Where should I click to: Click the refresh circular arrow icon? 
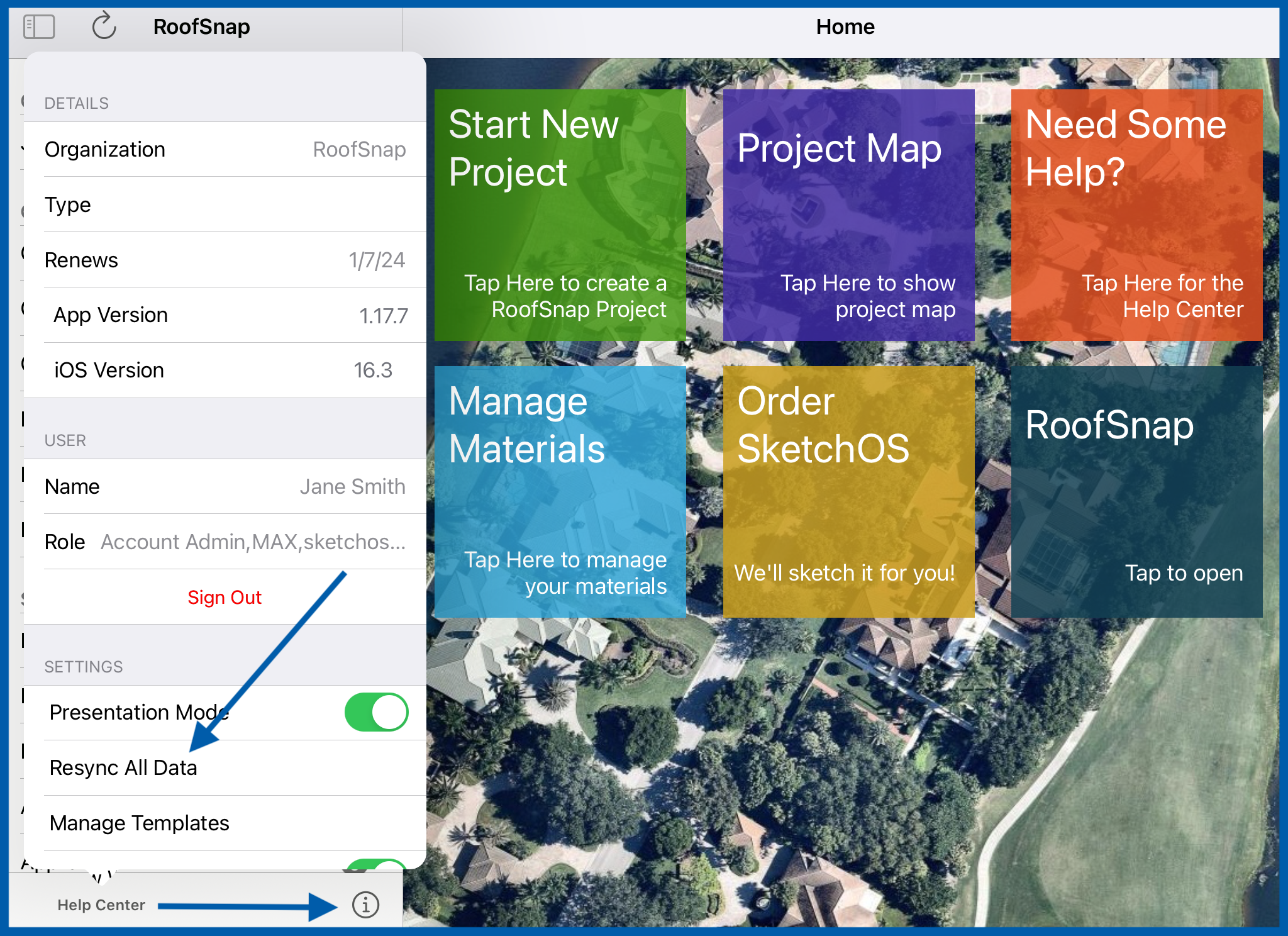[104, 26]
